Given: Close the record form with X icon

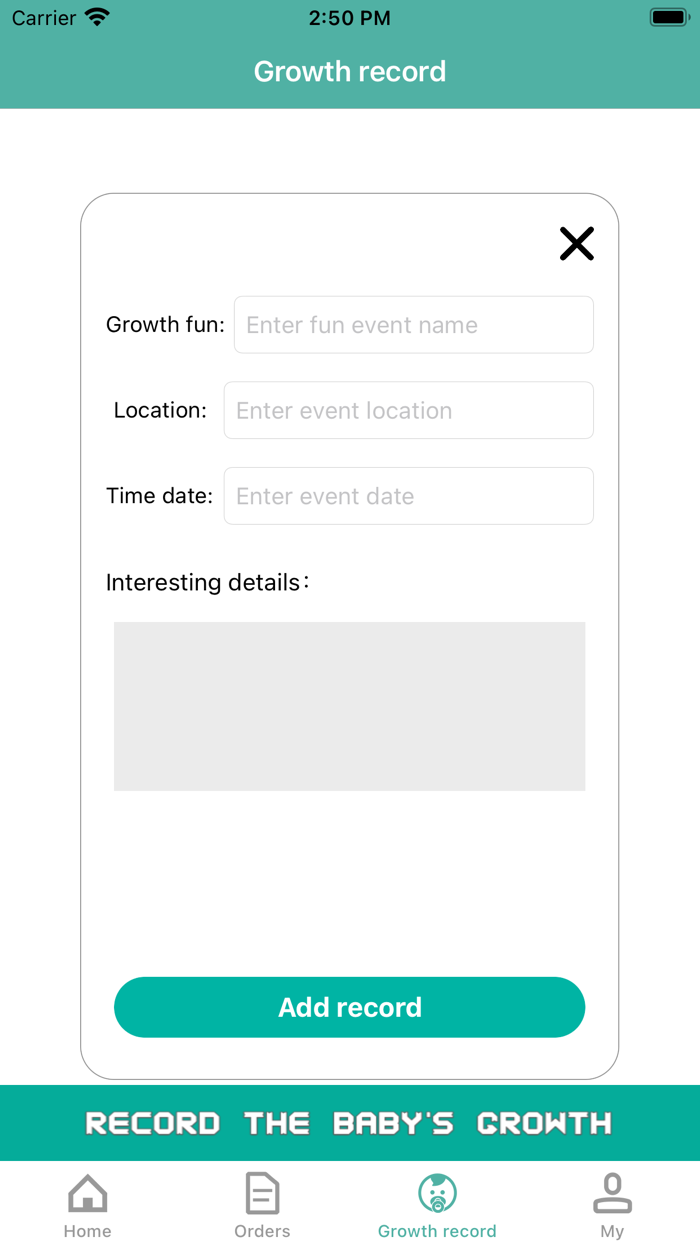Looking at the screenshot, I should click(576, 243).
